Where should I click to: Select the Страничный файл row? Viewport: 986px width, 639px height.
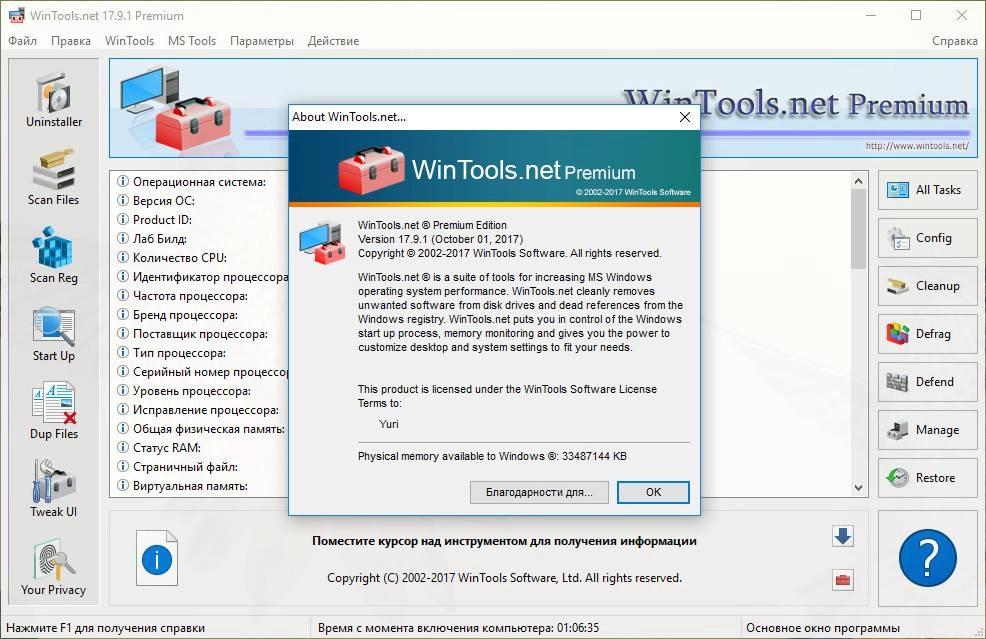tap(199, 467)
